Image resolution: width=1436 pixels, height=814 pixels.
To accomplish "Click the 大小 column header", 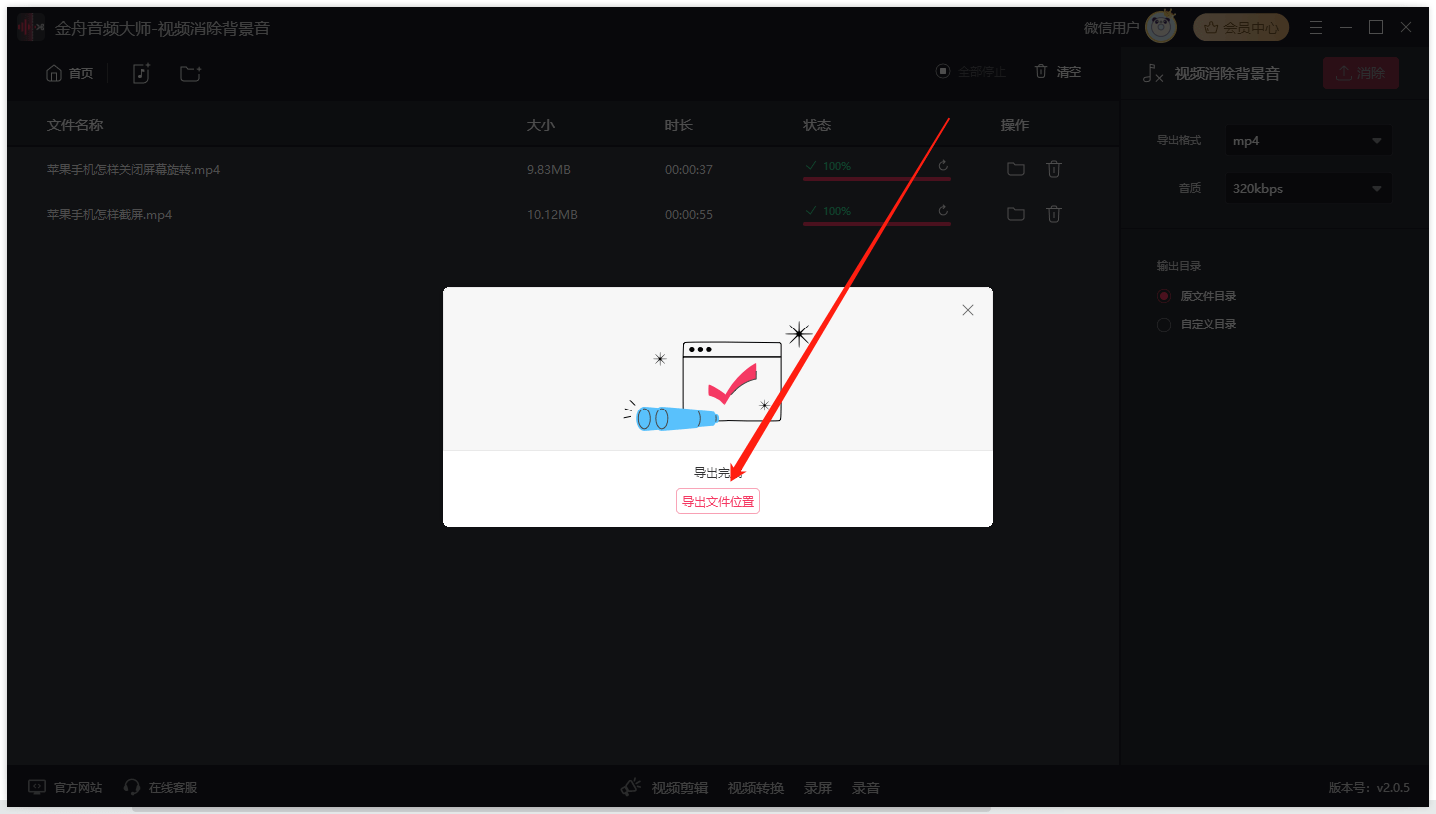I will point(541,125).
